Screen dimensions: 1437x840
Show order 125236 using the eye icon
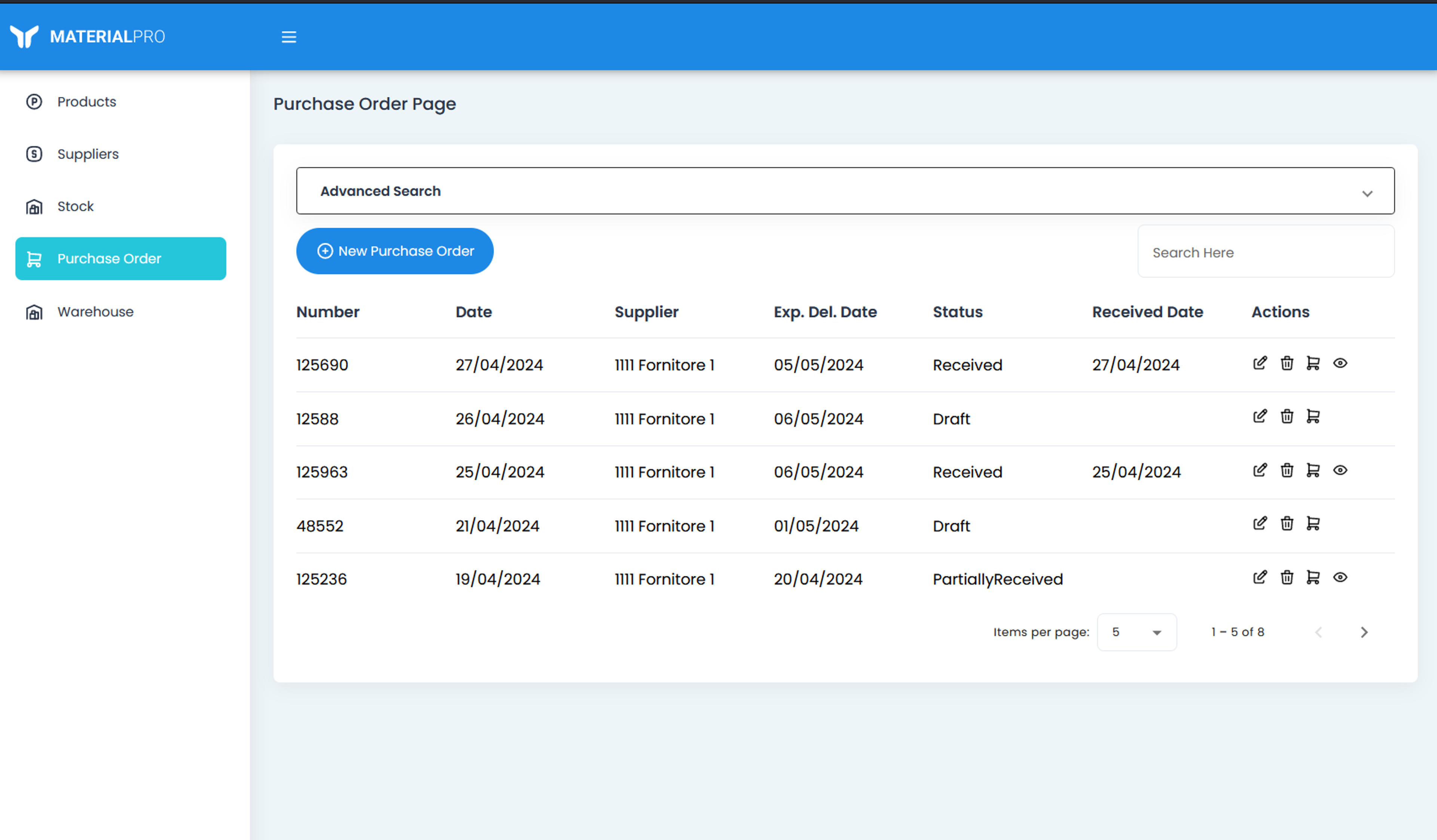click(x=1340, y=577)
